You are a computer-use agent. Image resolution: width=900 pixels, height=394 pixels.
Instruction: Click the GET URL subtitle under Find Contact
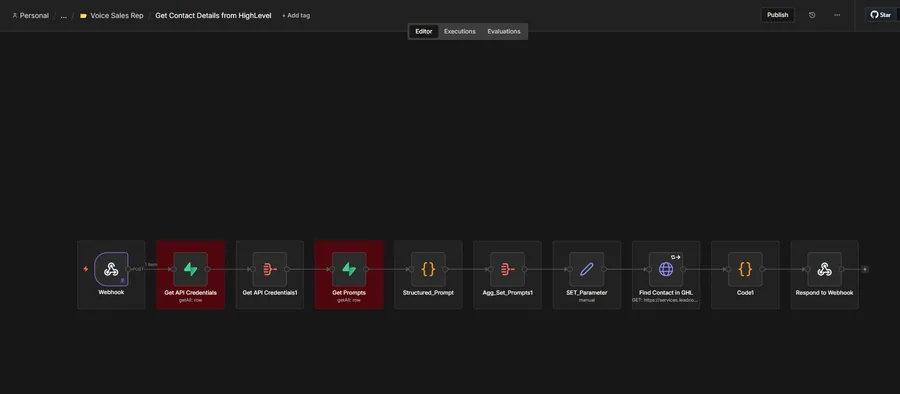(666, 300)
